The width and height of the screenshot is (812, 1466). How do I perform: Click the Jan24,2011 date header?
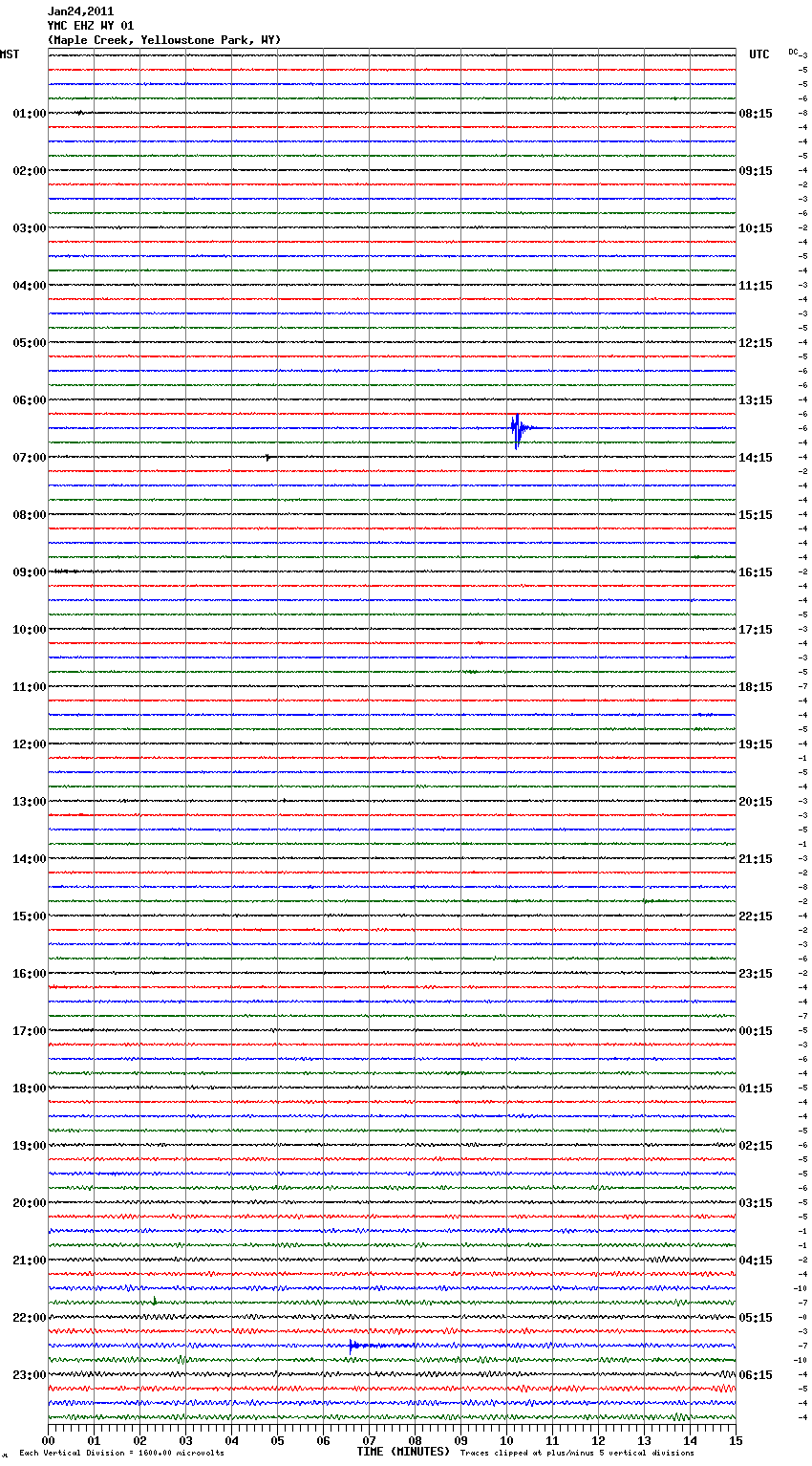pos(80,11)
